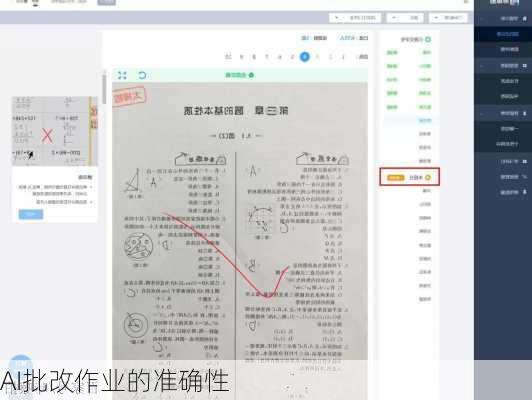Click the fullscreen expand icon above the homework image
Viewport: 532px width, 400px height.
(122, 75)
